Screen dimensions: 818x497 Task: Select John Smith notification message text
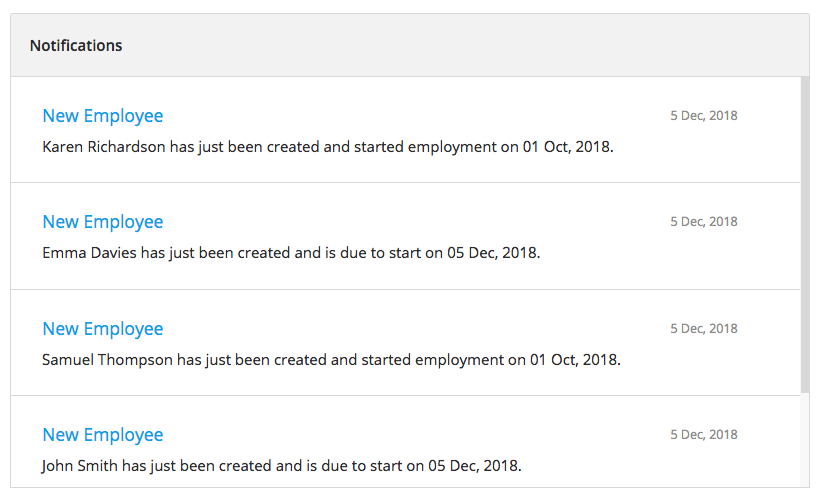(282, 466)
